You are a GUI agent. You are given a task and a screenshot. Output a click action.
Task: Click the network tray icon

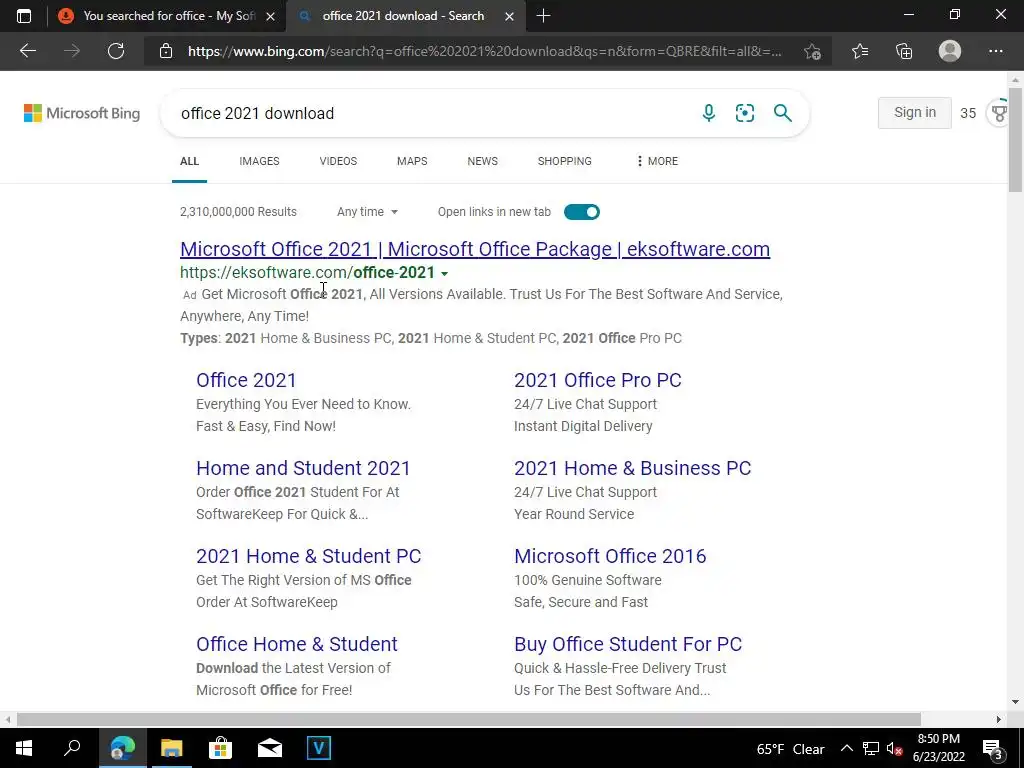tap(870, 749)
